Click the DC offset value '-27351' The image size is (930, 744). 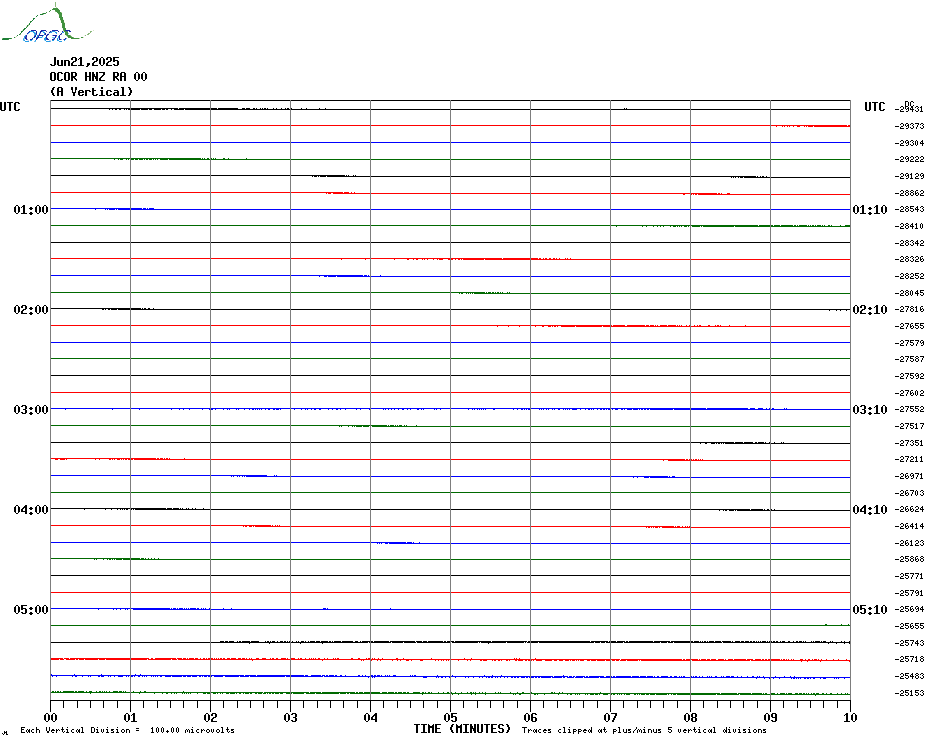(x=909, y=443)
